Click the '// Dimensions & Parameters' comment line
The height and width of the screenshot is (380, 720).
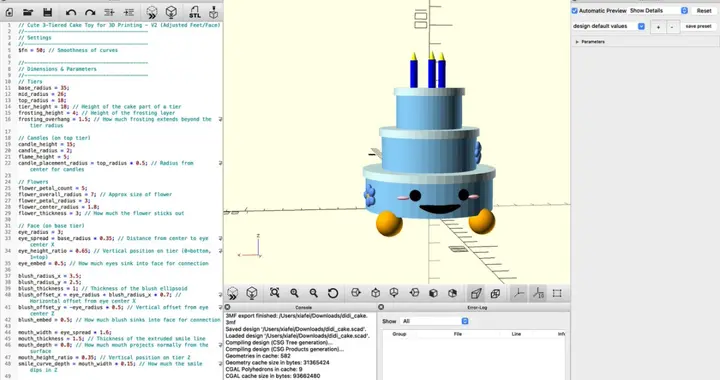click(57, 69)
